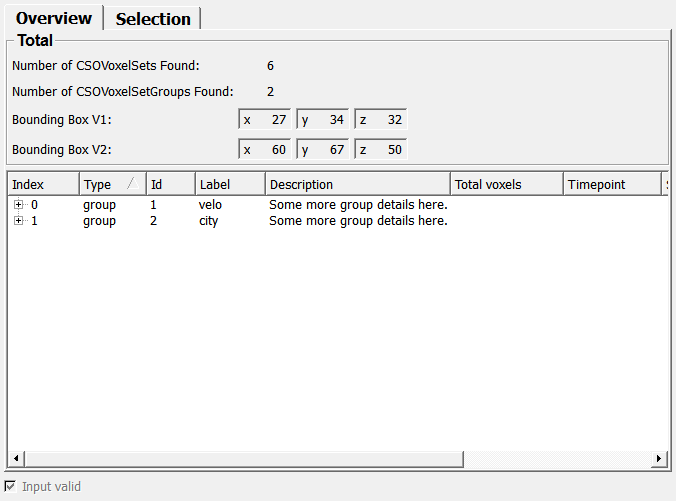This screenshot has width=676, height=501.
Task: Expand the city group row
Action: [x=18, y=221]
